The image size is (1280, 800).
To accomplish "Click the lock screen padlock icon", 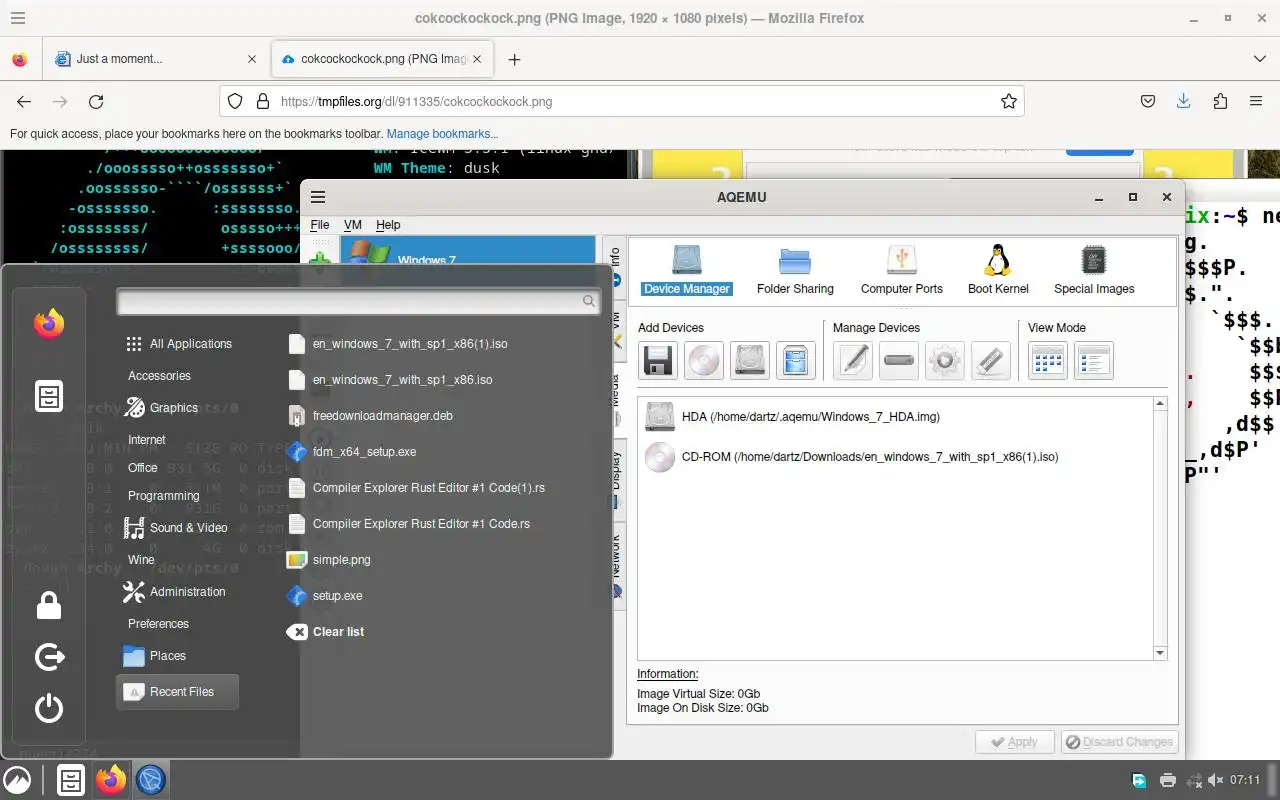I will click(x=49, y=605).
